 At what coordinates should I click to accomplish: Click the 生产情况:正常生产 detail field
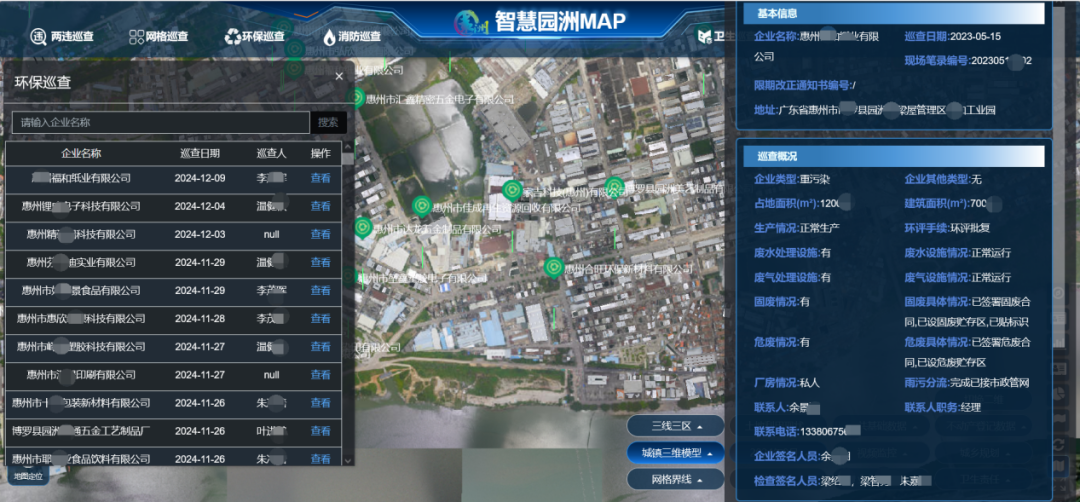click(796, 227)
